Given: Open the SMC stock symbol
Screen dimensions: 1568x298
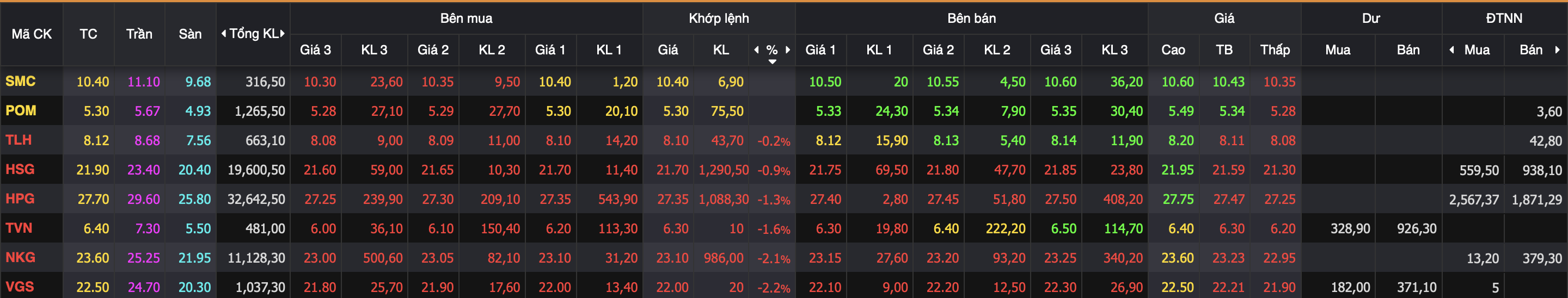Looking at the screenshot, I should (x=21, y=81).
